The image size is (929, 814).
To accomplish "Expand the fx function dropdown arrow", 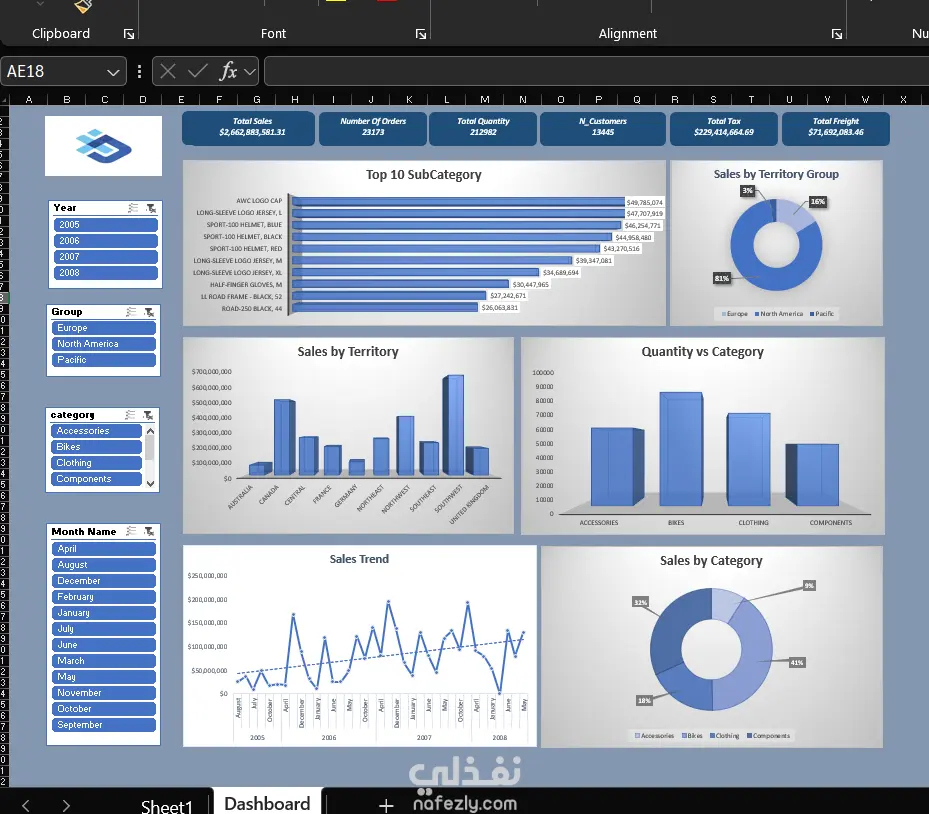I will (x=250, y=72).
